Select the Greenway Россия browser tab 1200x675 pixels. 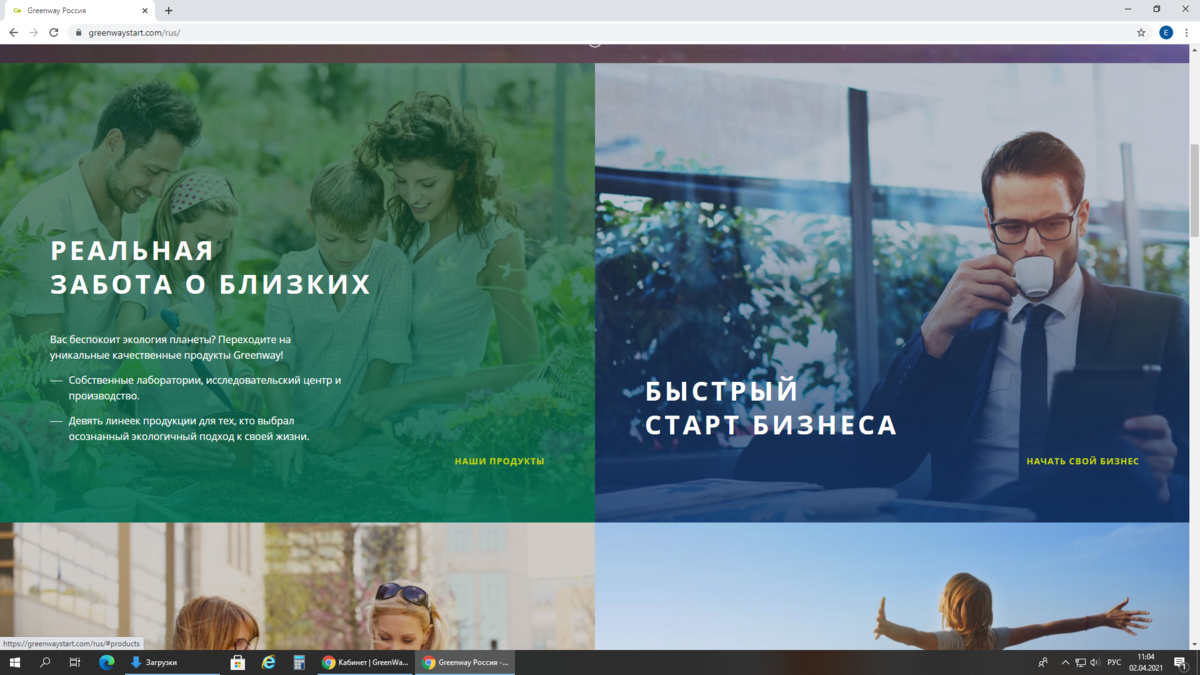82,10
